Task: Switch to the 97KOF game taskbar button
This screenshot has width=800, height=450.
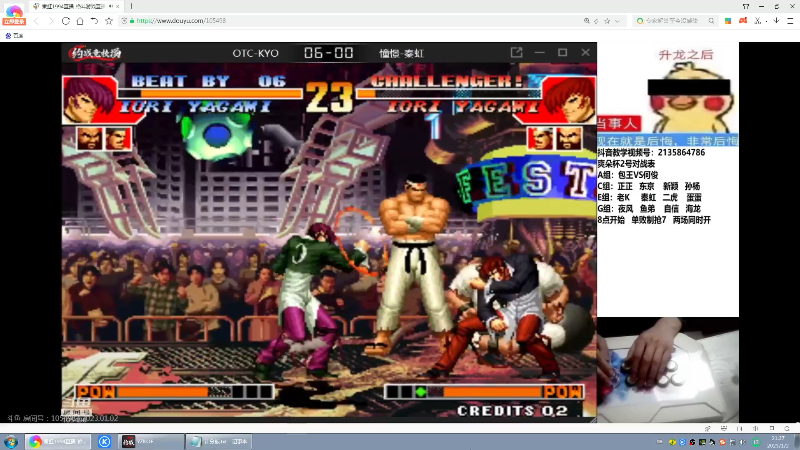Action: pos(151,442)
